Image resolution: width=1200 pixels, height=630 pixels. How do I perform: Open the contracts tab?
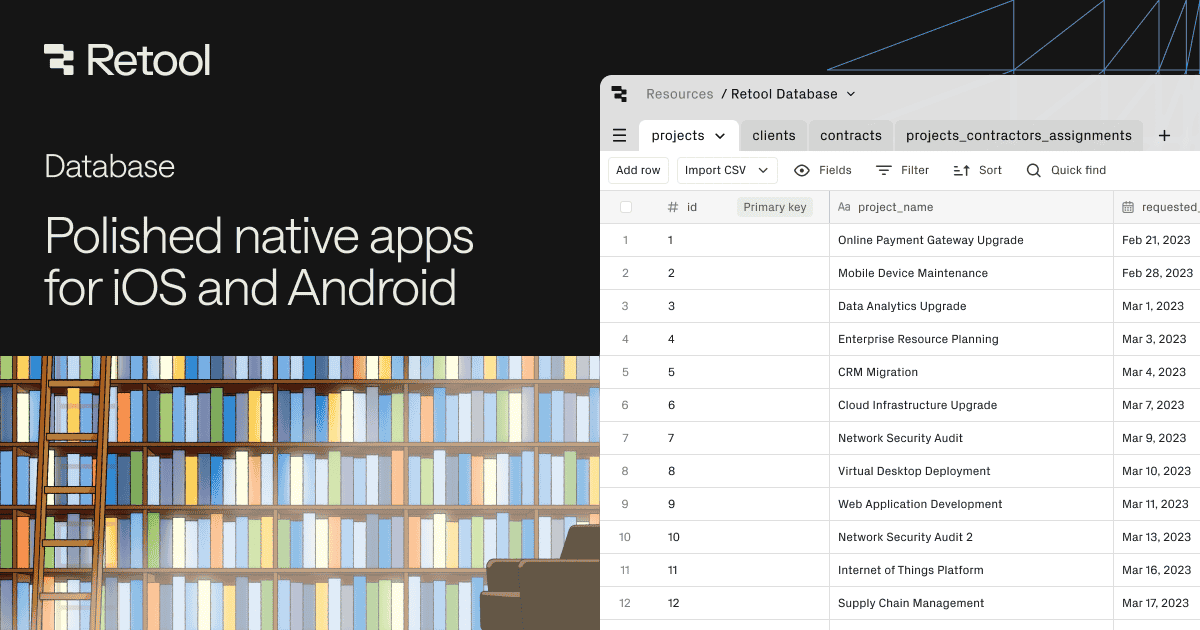click(850, 135)
